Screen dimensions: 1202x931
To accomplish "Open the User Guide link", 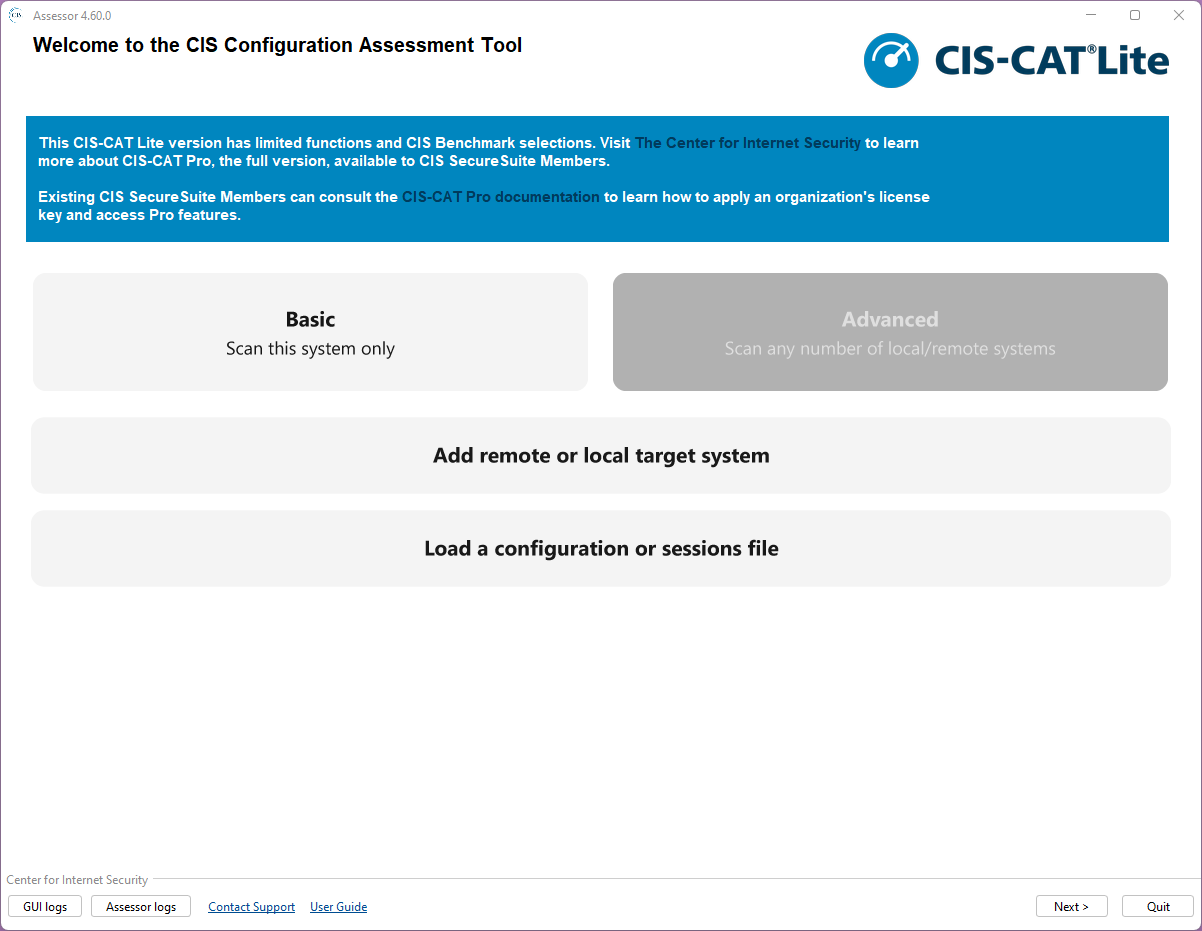I will 338,907.
